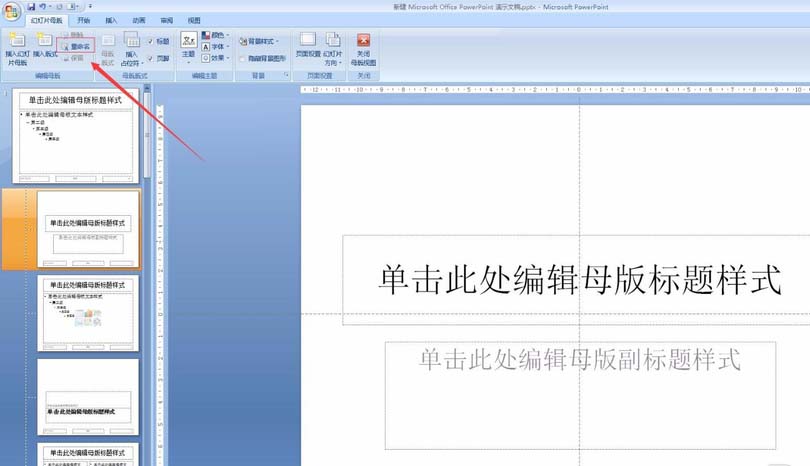Select the title and content layout thumbnail
Image resolution: width=810 pixels, height=466 pixels.
[88, 313]
